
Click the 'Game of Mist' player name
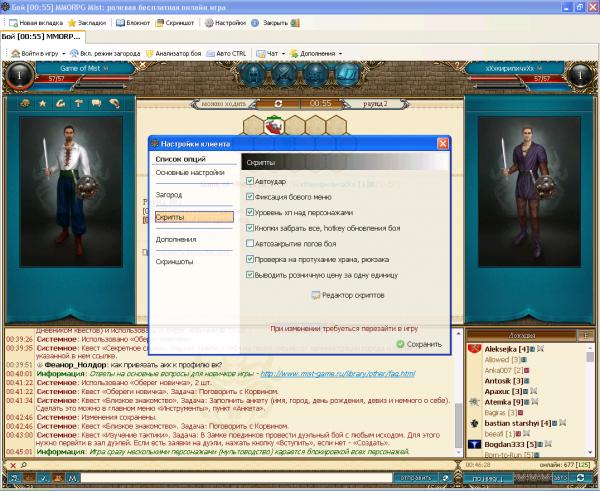tap(80, 69)
